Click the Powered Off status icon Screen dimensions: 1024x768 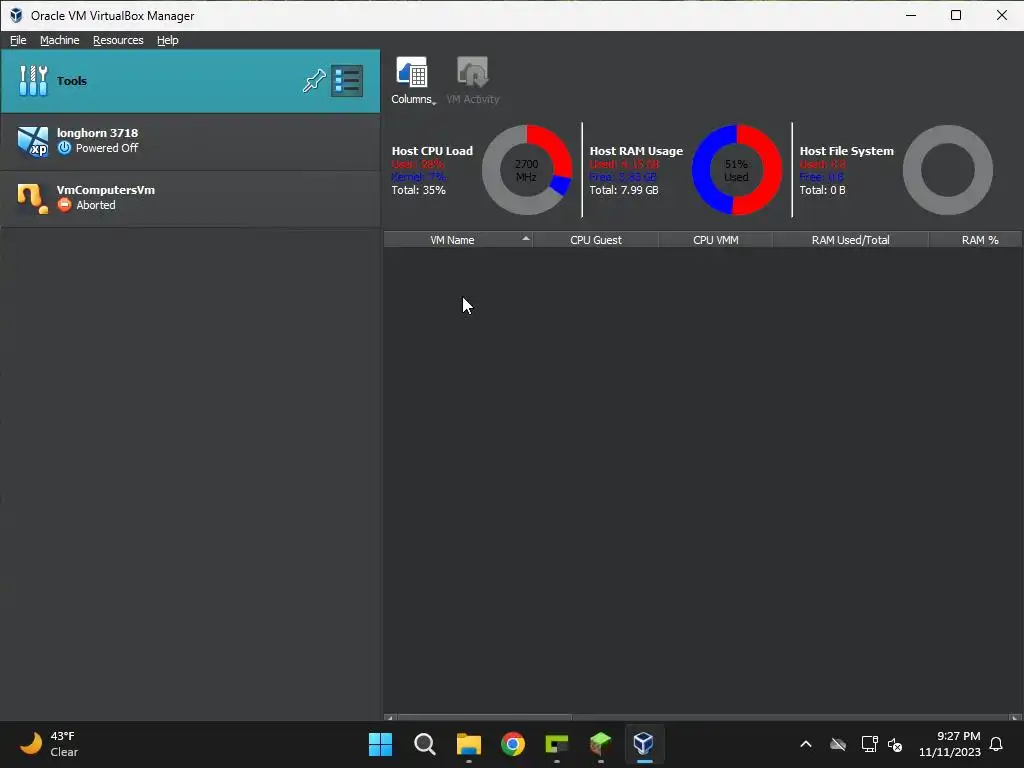64,148
